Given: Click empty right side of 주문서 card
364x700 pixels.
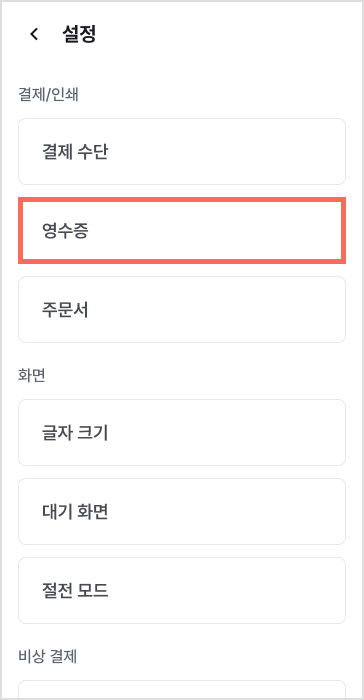Looking at the screenshot, I should 268,309.
